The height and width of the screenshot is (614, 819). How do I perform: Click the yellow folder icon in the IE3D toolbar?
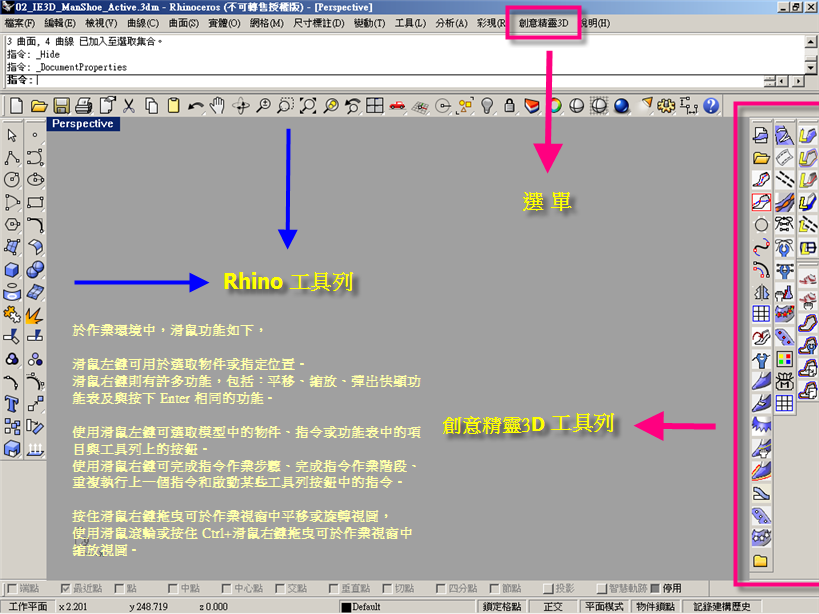760,561
